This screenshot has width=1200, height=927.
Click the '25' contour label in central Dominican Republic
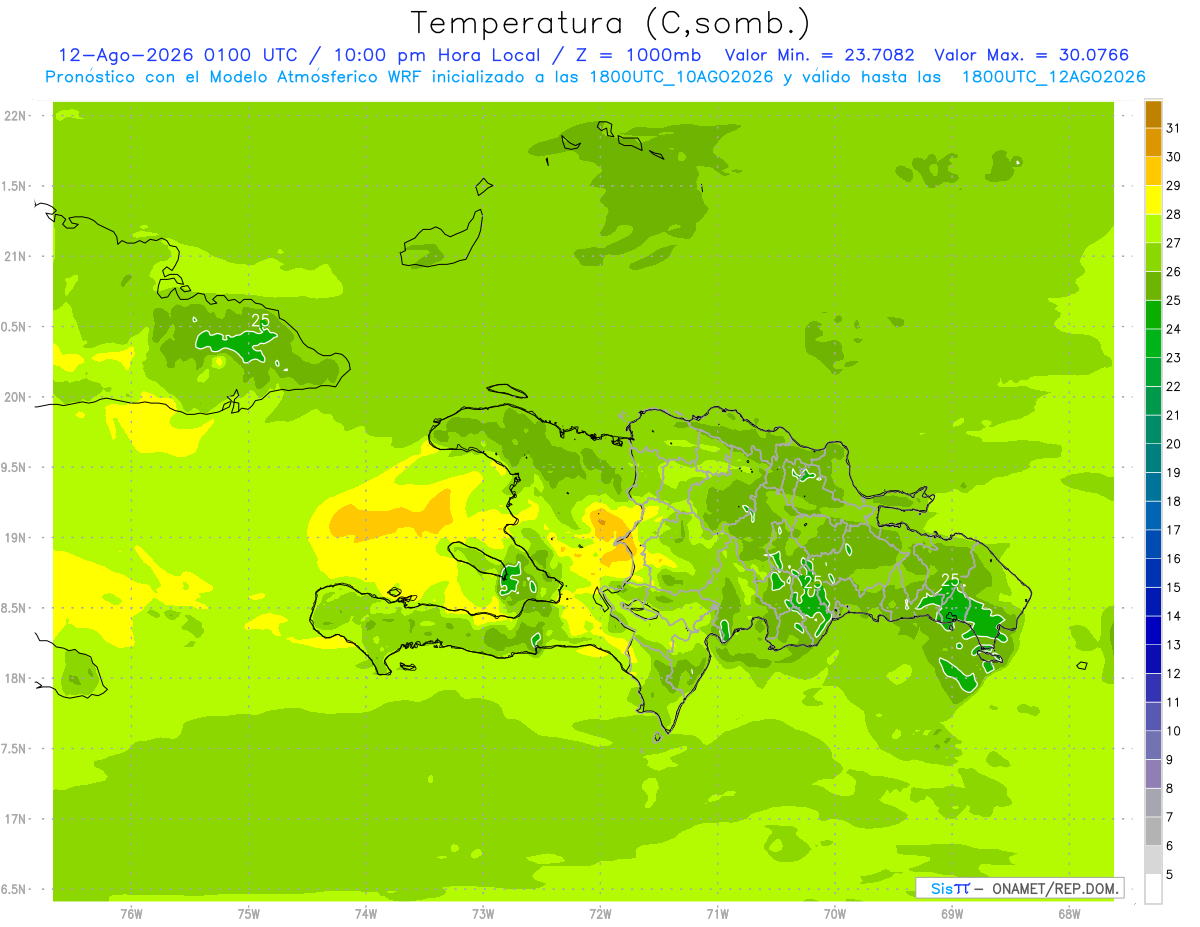(812, 581)
